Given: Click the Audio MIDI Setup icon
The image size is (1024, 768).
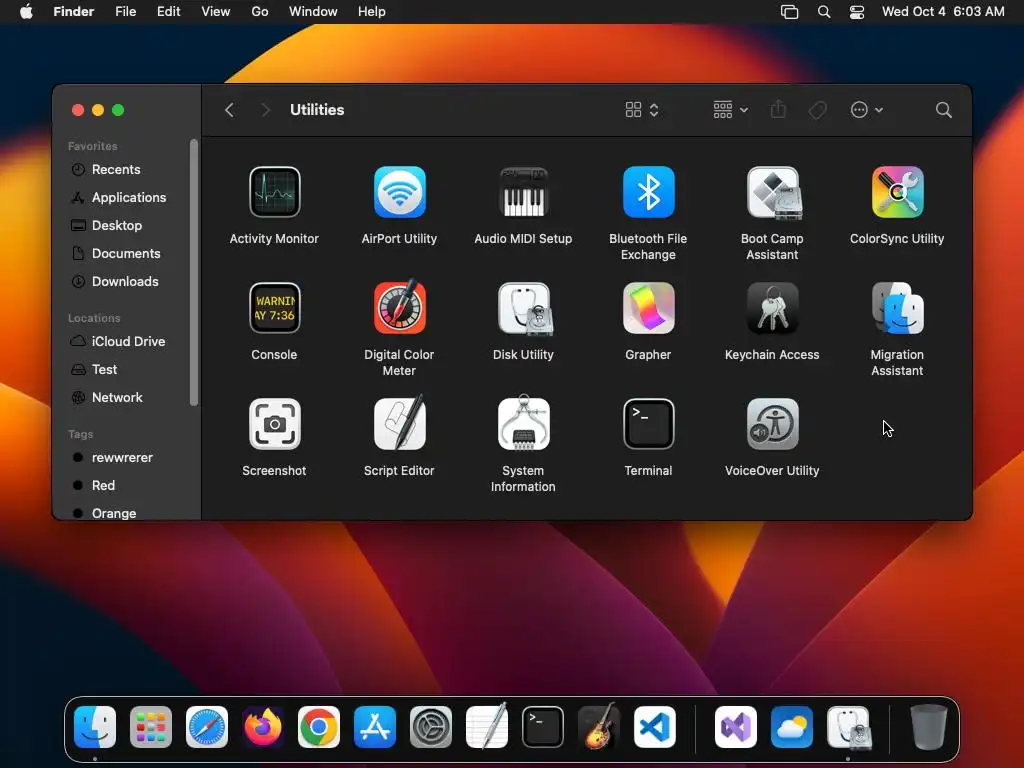Looking at the screenshot, I should tap(523, 192).
